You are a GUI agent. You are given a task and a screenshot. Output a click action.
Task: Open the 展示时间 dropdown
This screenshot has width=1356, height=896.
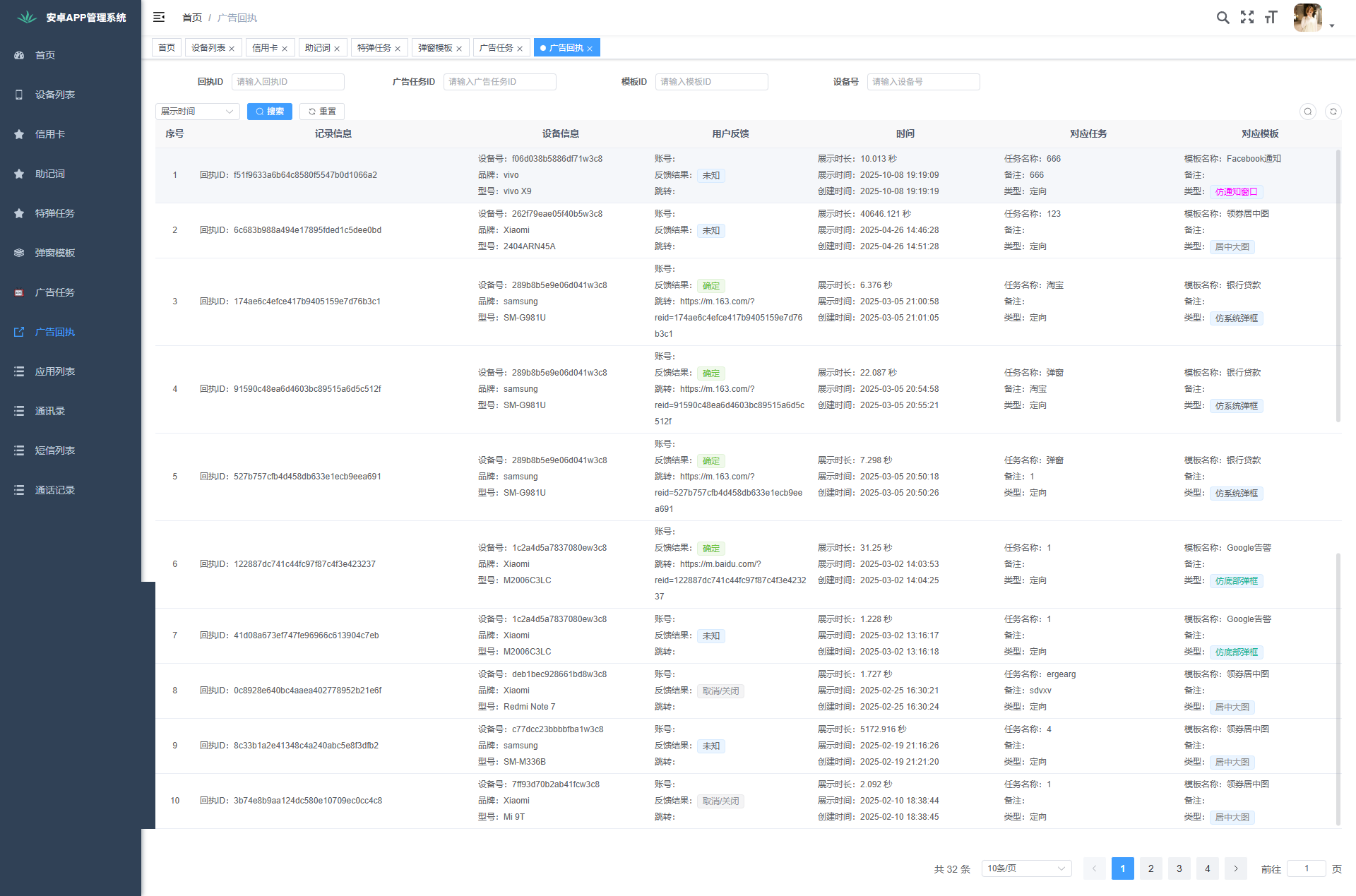tap(198, 112)
